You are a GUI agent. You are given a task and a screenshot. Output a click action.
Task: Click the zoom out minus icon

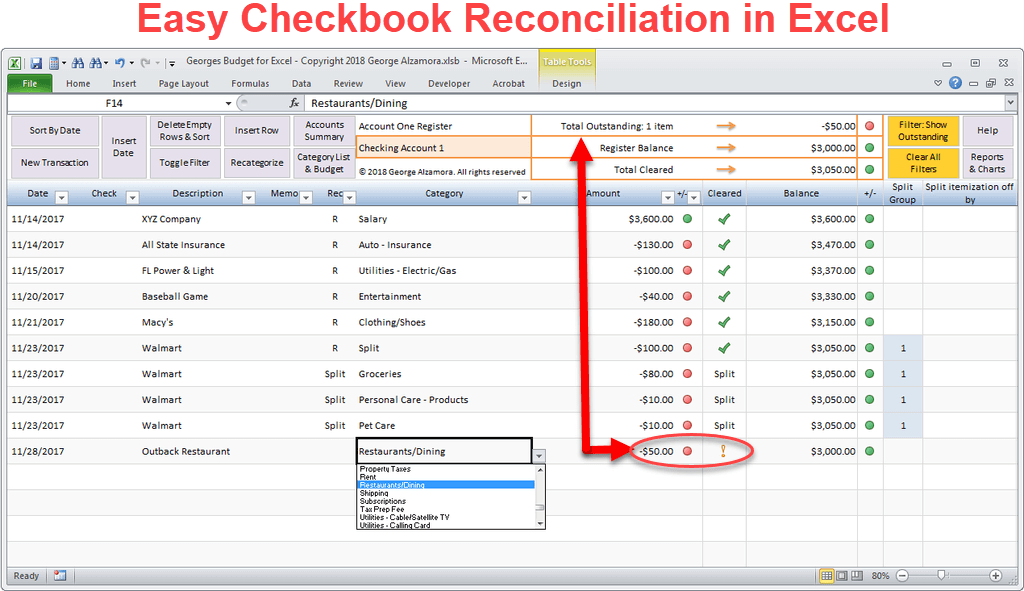point(902,576)
